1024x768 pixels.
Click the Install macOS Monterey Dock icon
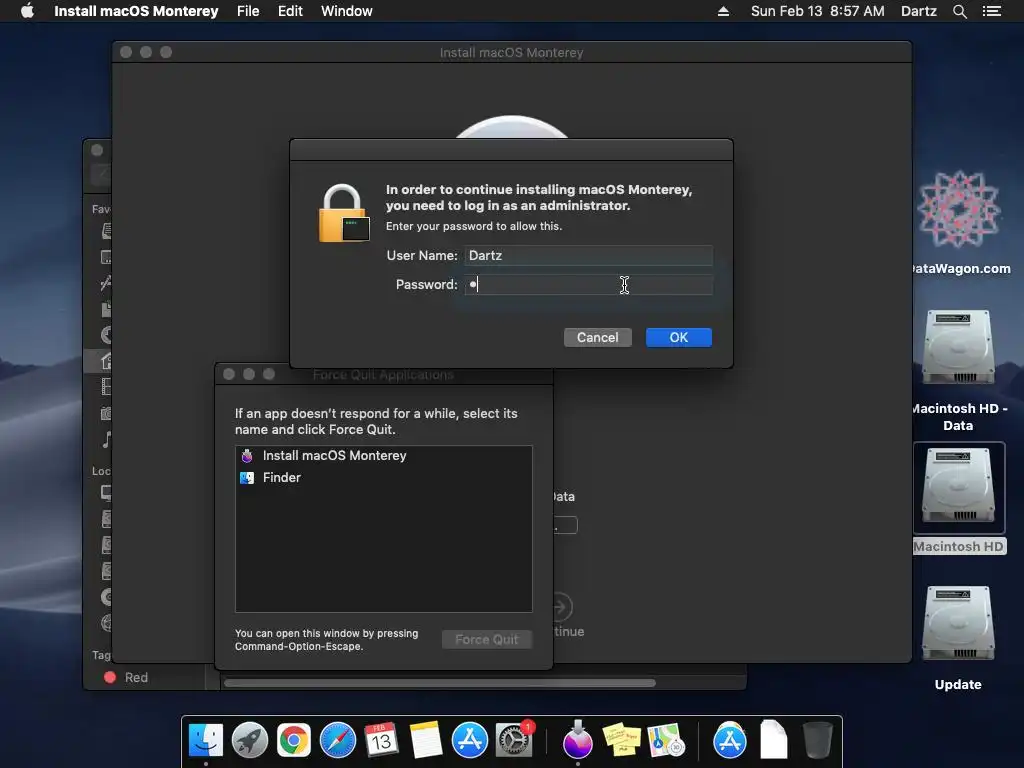[x=577, y=740]
